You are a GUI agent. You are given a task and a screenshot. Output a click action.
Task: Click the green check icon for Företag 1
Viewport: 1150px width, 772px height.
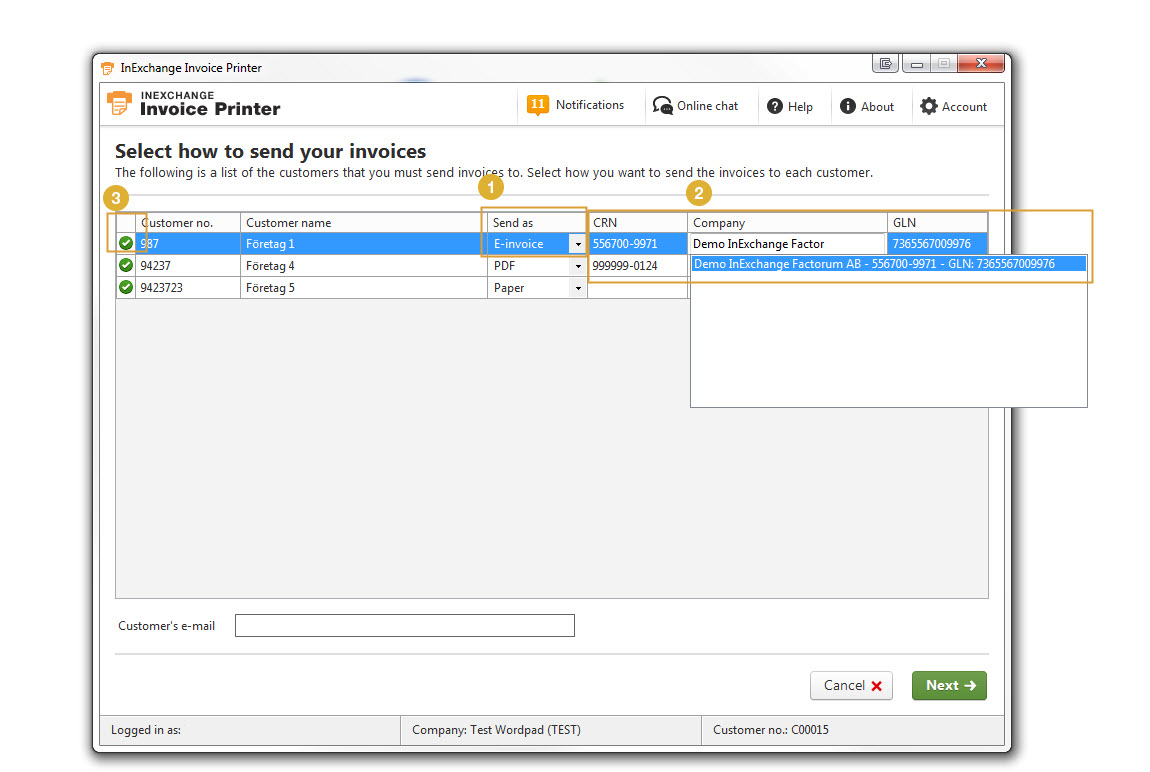coord(126,243)
